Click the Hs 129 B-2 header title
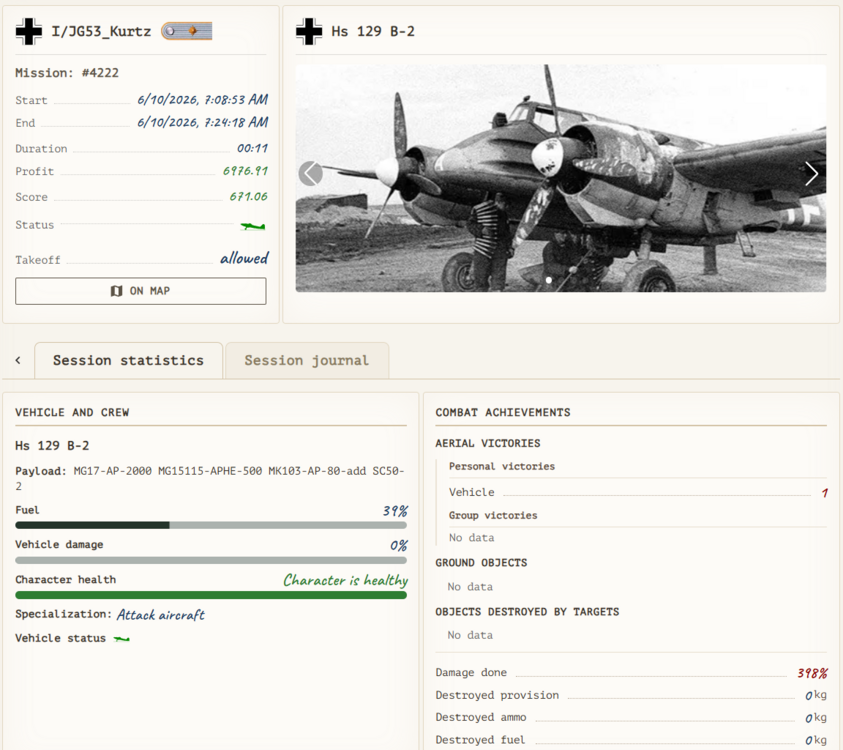The width and height of the screenshot is (843, 750). 373,31
